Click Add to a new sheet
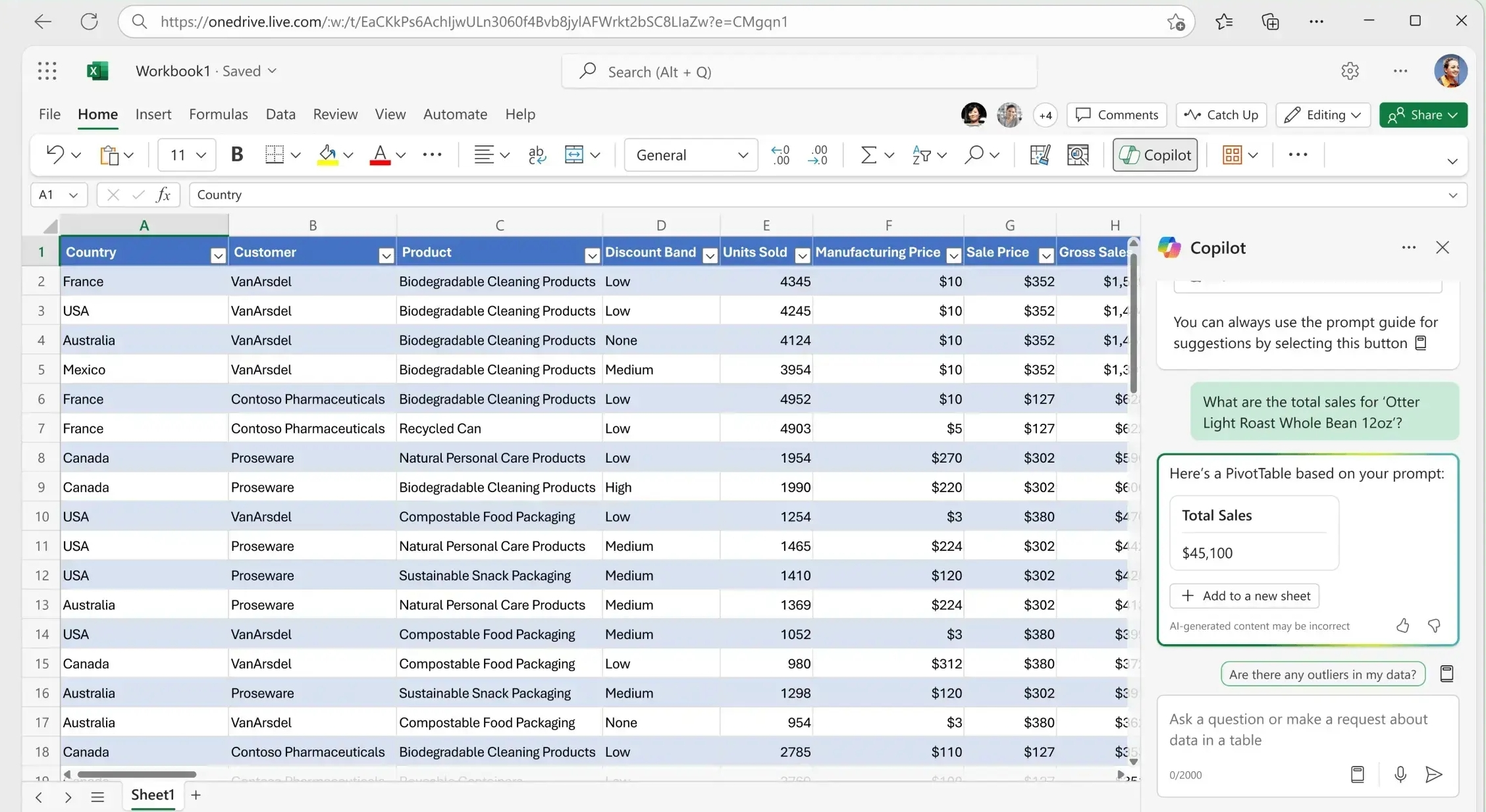The height and width of the screenshot is (812, 1486). point(1244,596)
